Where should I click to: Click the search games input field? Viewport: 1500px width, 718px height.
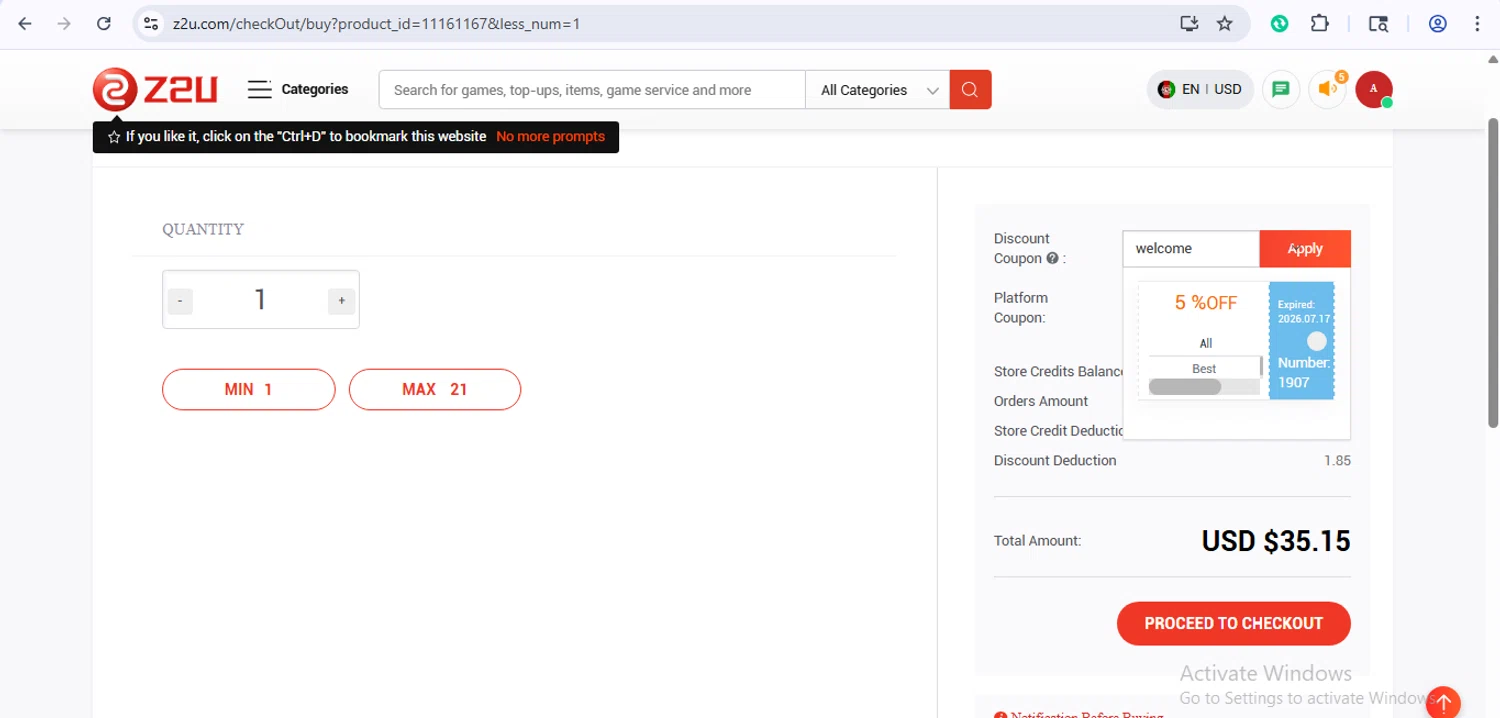(x=592, y=90)
